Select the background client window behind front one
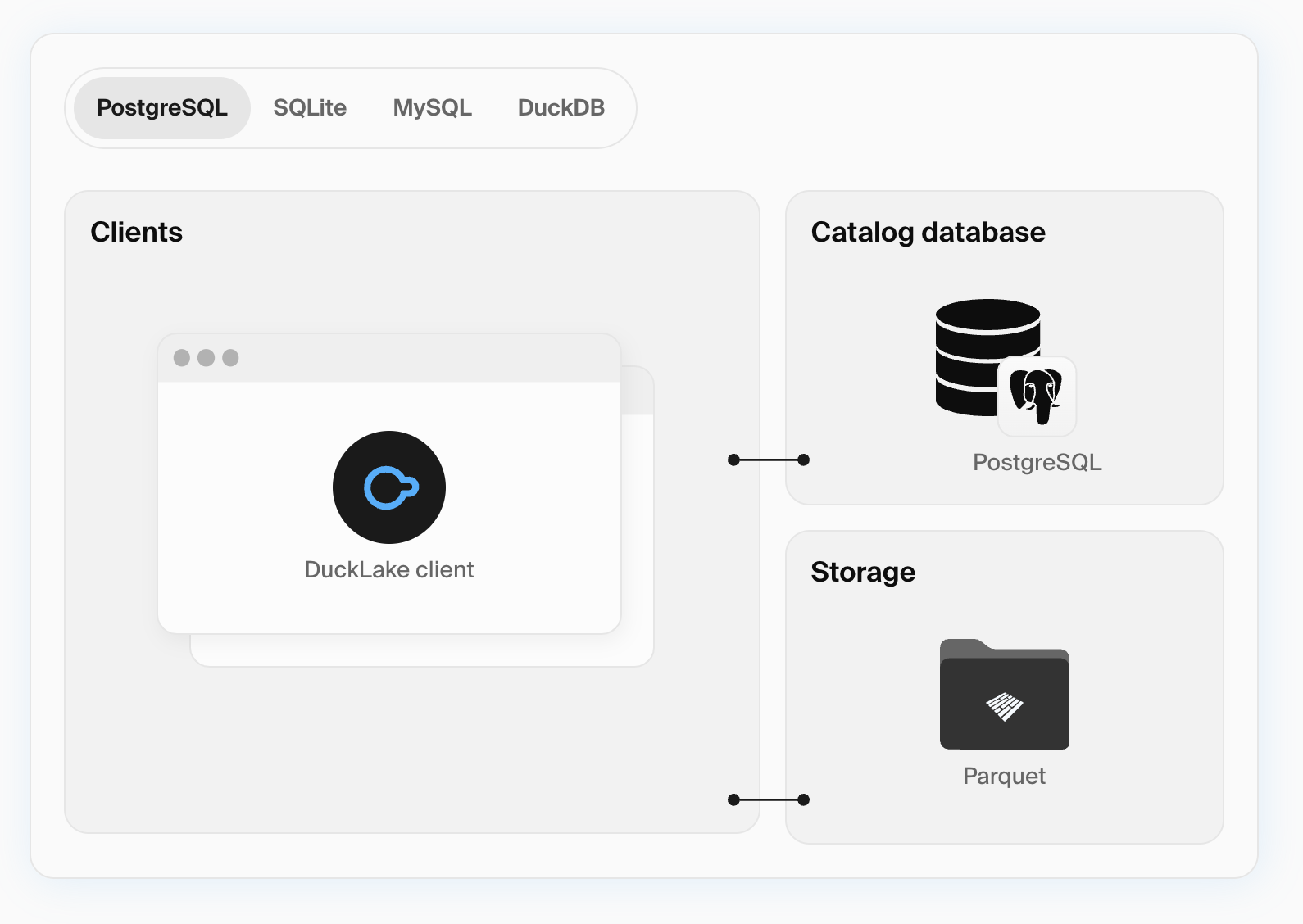This screenshot has width=1303, height=924. (637, 532)
